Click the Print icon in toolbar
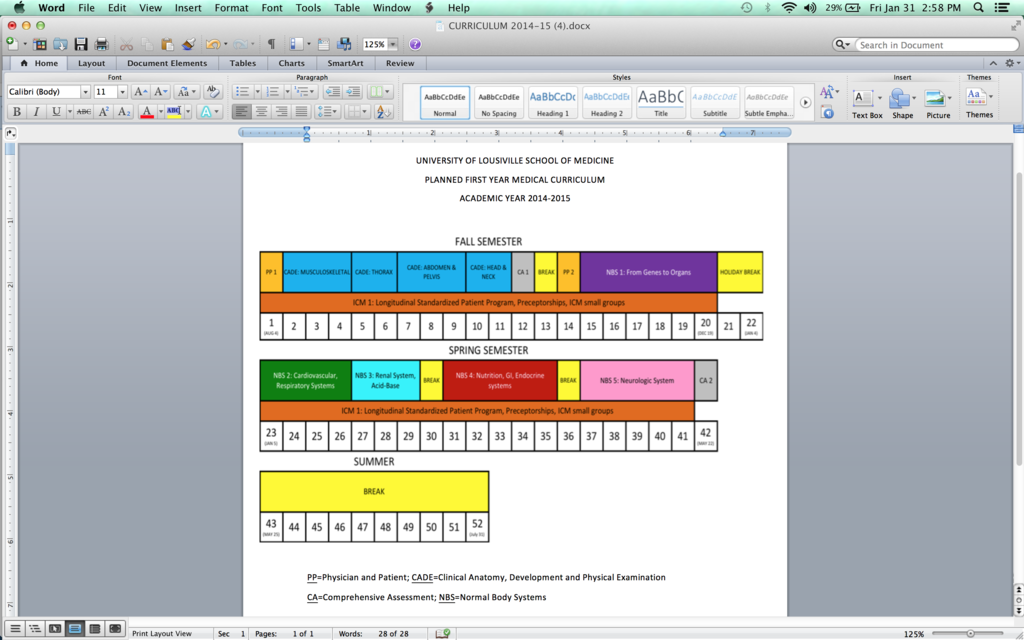The height and width of the screenshot is (640, 1024). pos(101,45)
